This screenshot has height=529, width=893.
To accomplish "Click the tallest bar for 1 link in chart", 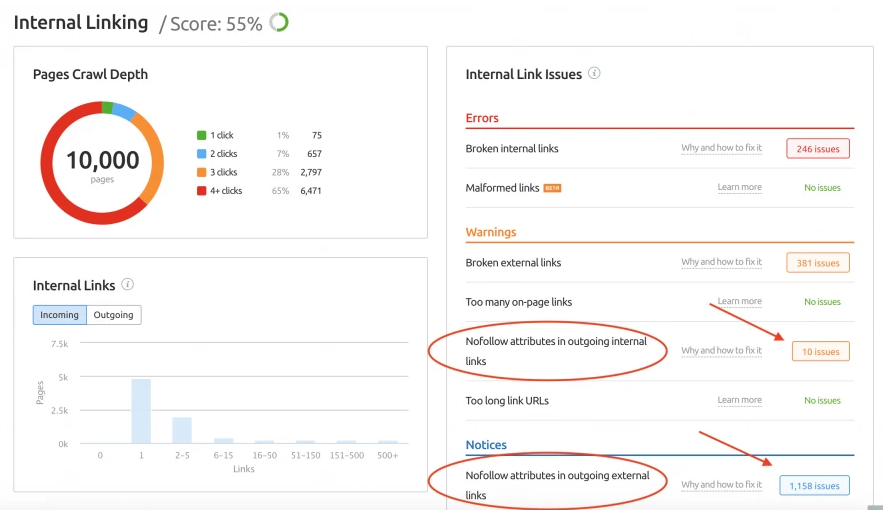I will (141, 410).
